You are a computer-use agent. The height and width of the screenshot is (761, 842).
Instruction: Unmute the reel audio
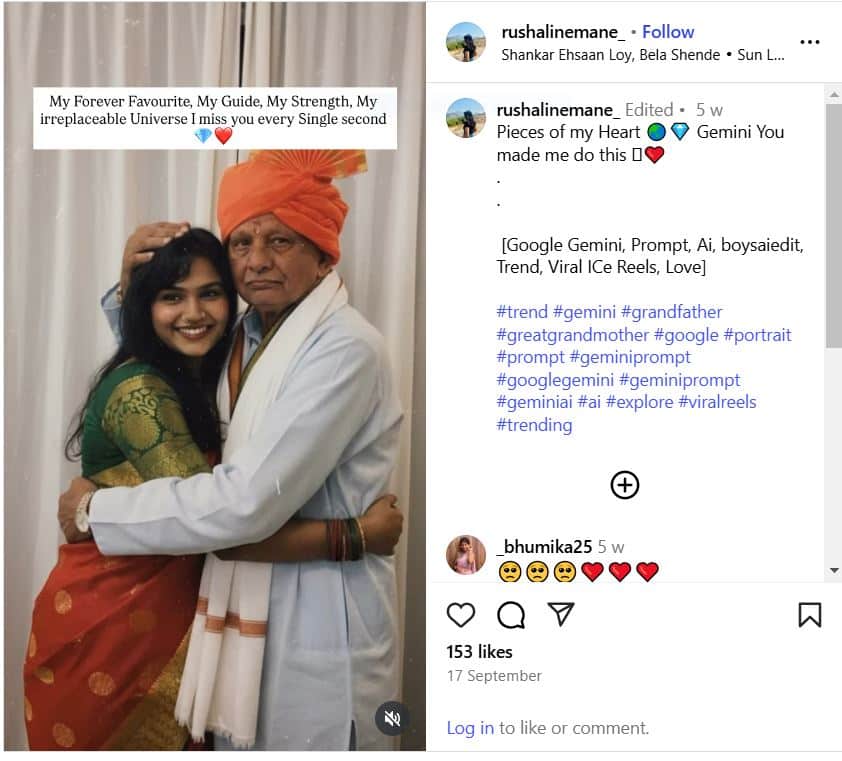[392, 718]
